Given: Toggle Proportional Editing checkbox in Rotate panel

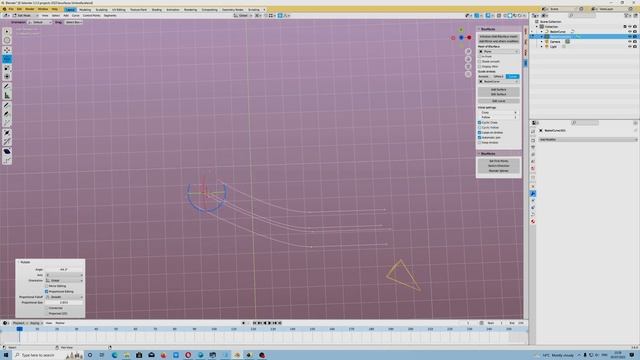Looking at the screenshot, I should pyautogui.click(x=47, y=291).
